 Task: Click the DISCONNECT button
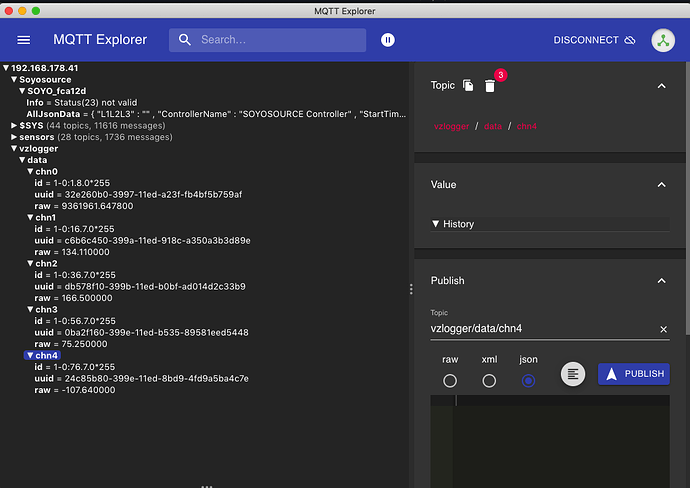[594, 40]
